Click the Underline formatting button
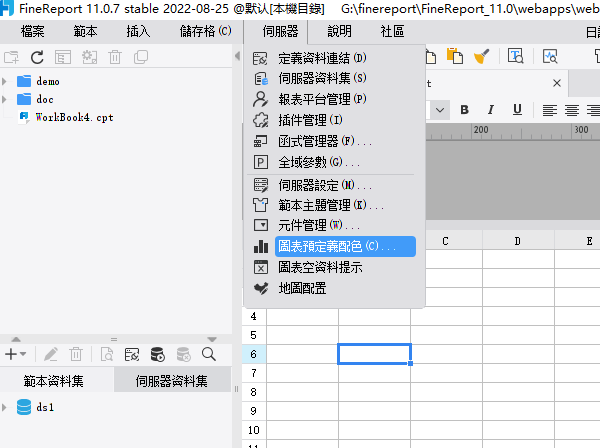This screenshot has height=448, width=600. point(517,110)
